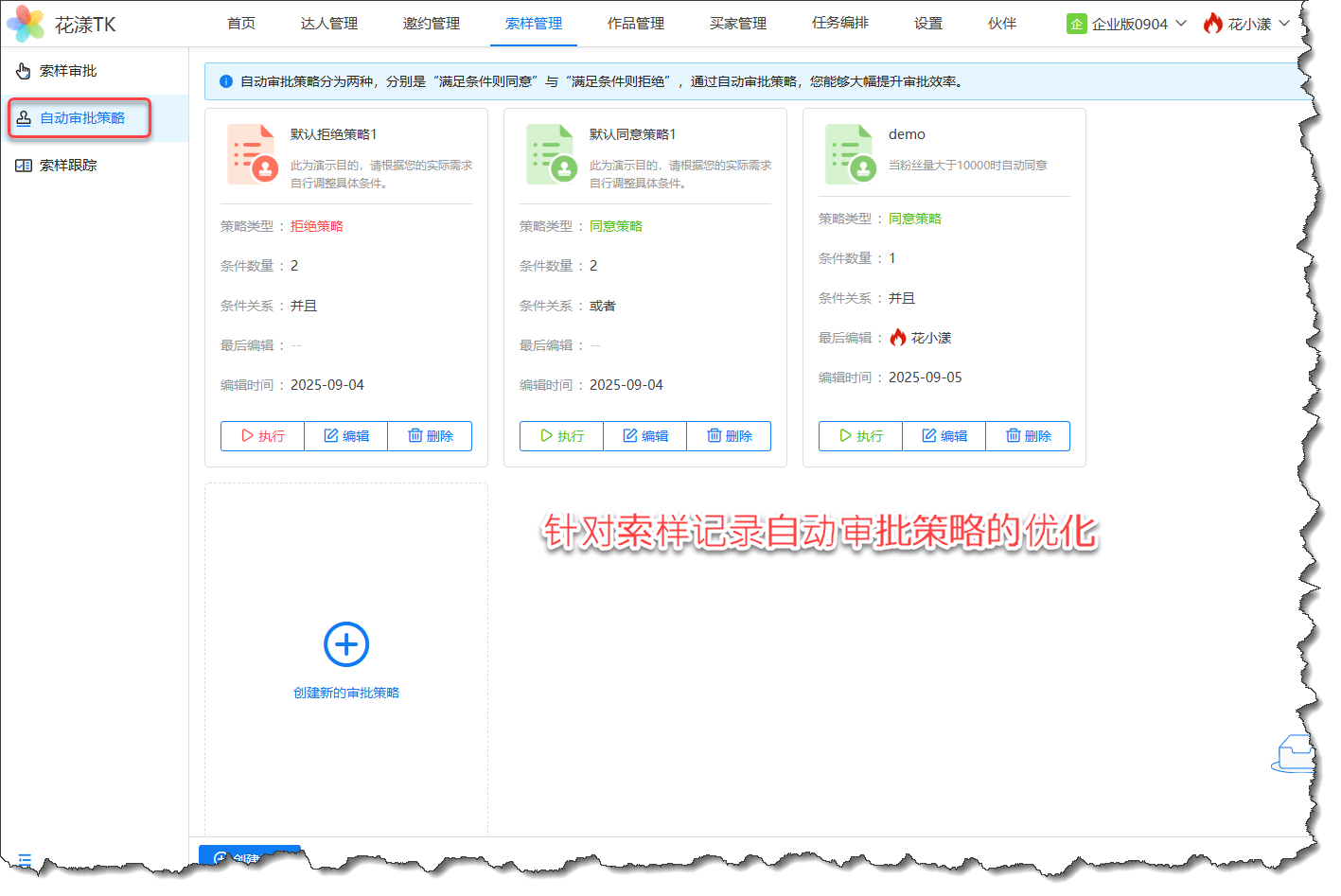Select 自动审批策略 in the sidebar
Viewport: 1341px width, 896px height.
click(82, 118)
